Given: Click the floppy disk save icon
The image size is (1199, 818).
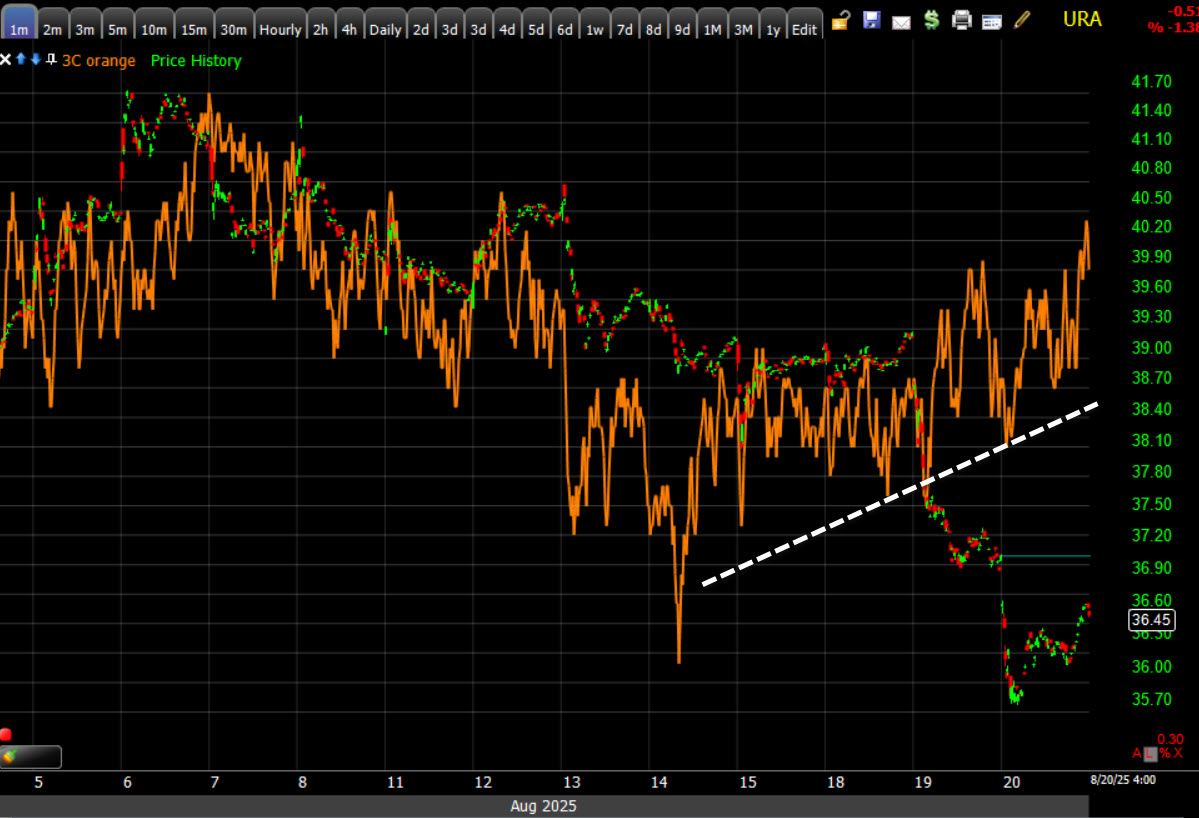Looking at the screenshot, I should point(871,19).
